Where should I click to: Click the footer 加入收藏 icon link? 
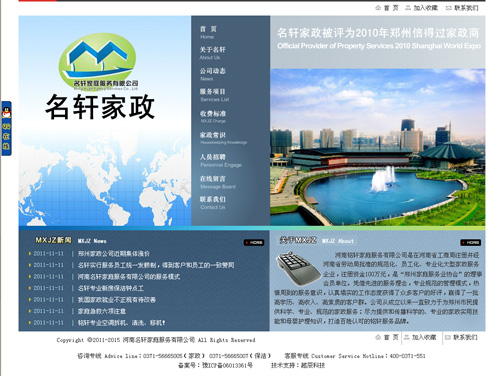click(420, 337)
